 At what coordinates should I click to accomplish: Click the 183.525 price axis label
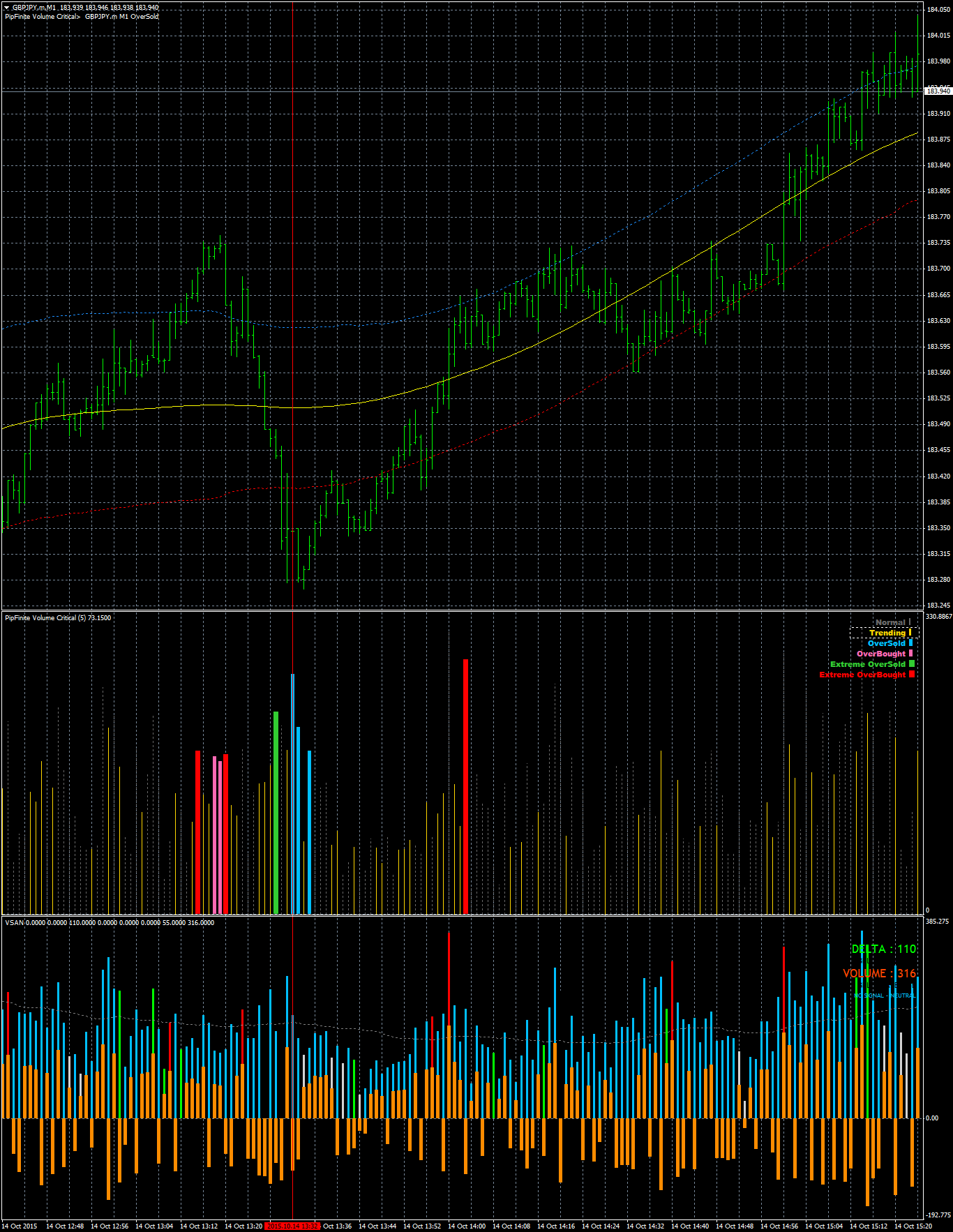938,398
